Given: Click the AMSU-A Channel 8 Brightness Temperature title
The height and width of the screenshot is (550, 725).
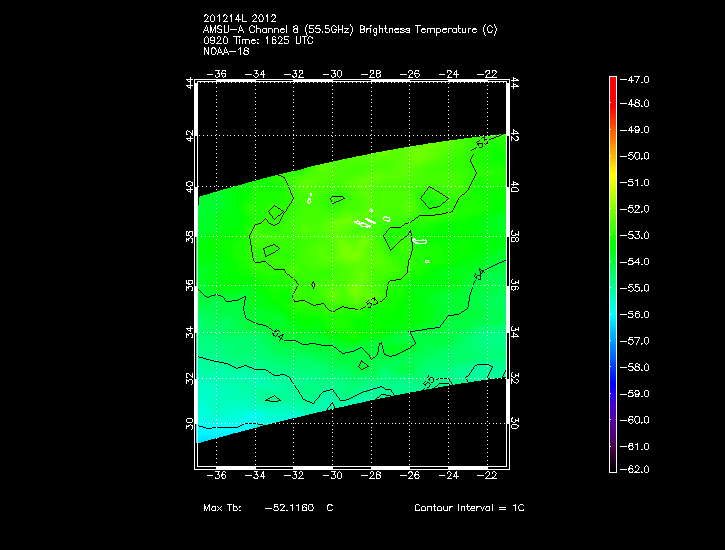Looking at the screenshot, I should pos(349,30).
